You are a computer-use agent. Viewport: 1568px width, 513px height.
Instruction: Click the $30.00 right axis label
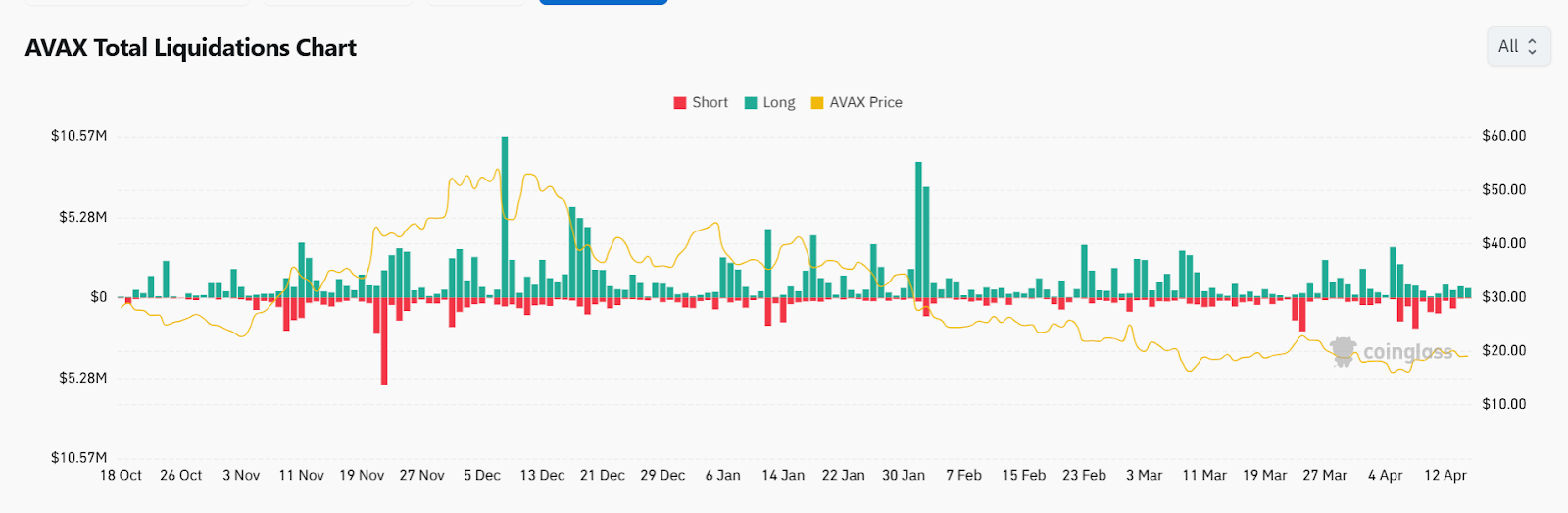1504,297
